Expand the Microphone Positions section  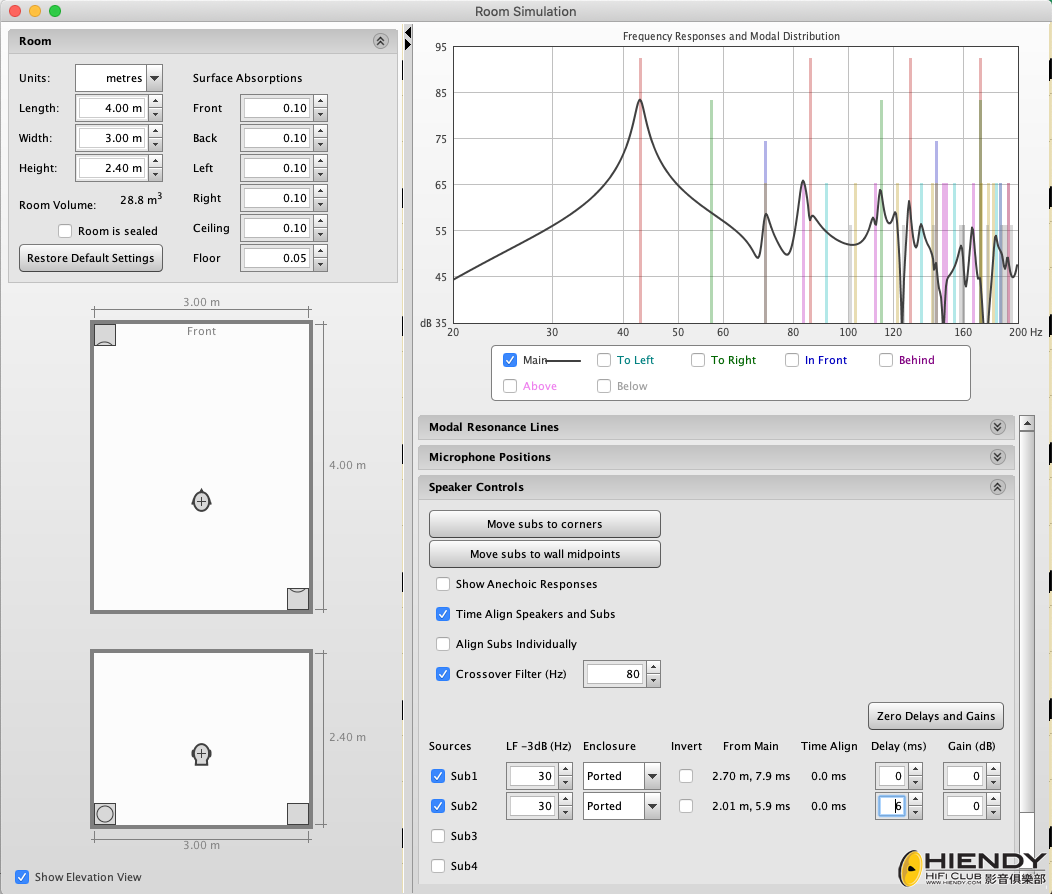(716, 457)
